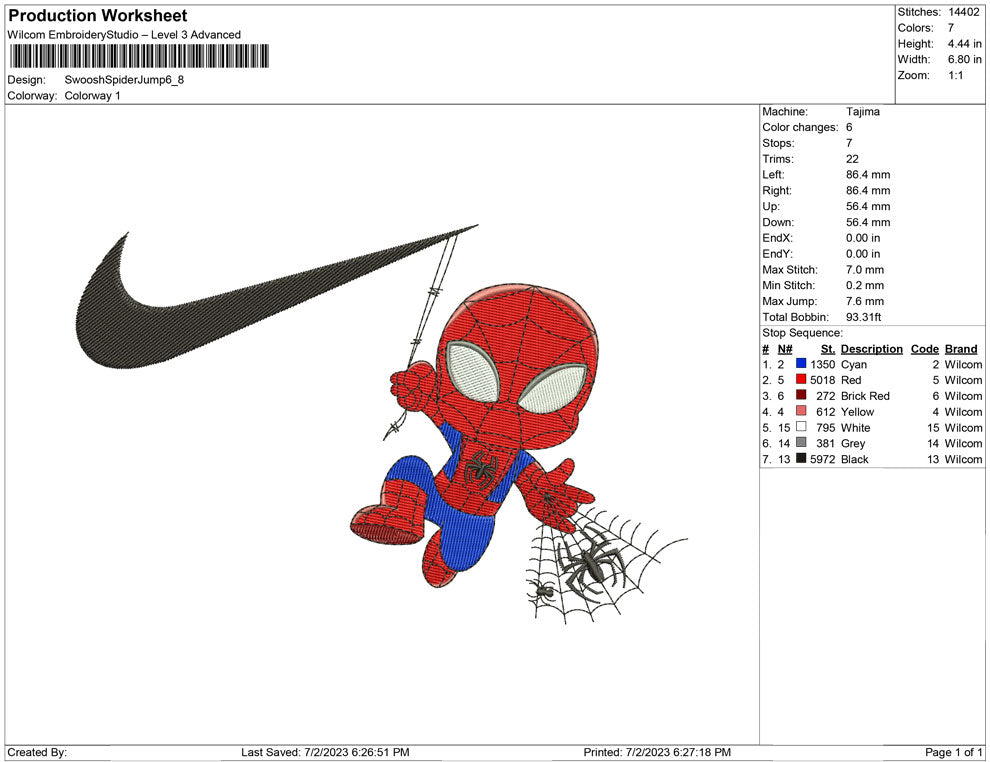Click the Colorway 1 value

(x=92, y=95)
